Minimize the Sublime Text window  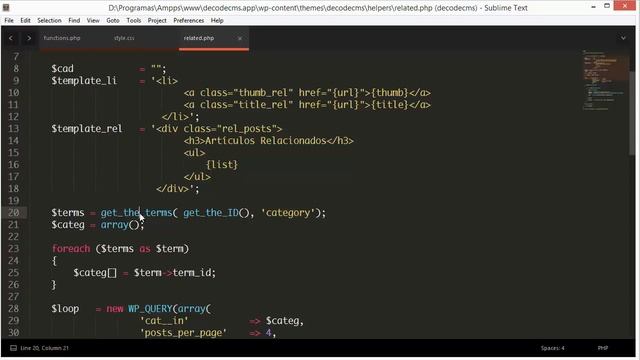[593, 6]
